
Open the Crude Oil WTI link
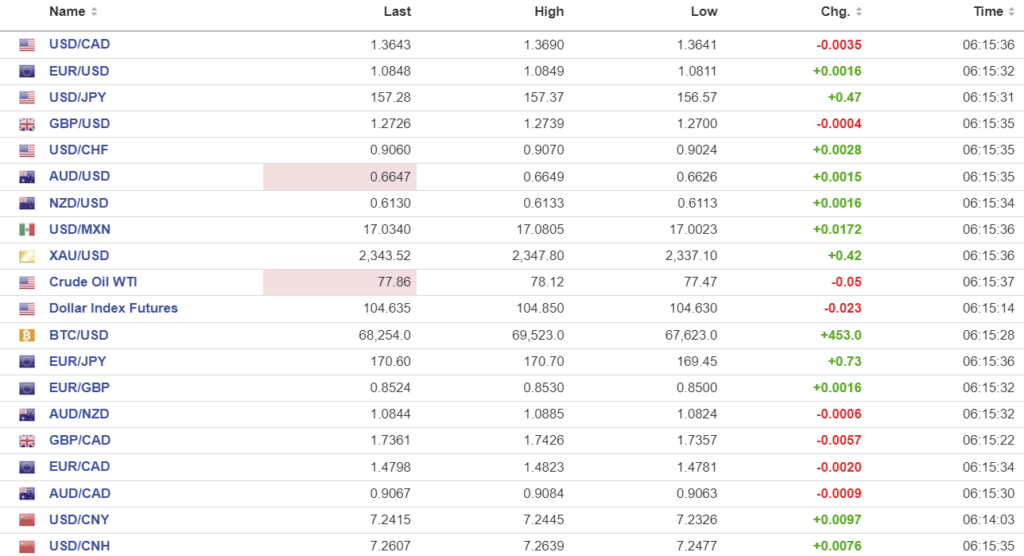tap(93, 282)
